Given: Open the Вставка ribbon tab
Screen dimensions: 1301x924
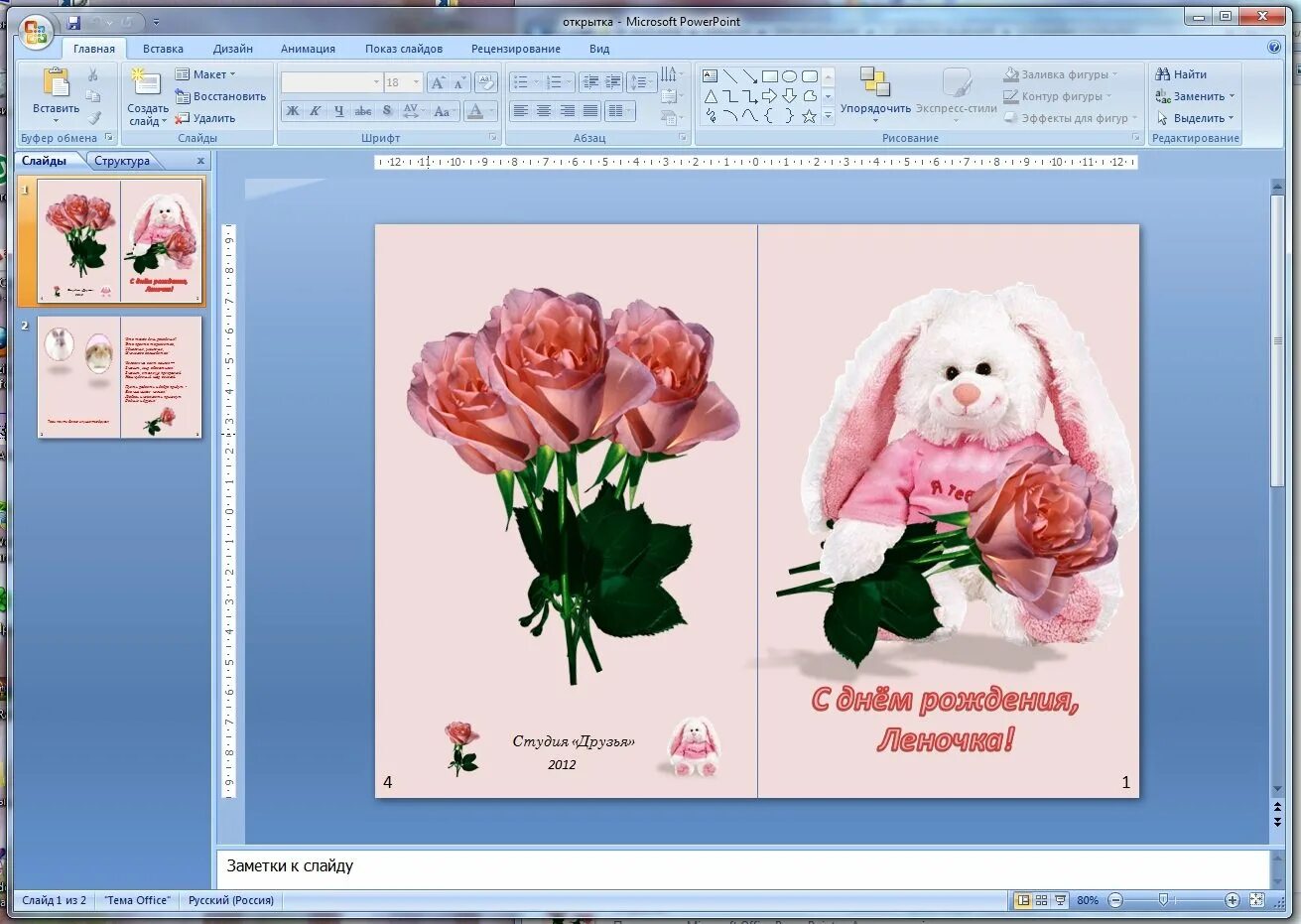Looking at the screenshot, I should 163,49.
